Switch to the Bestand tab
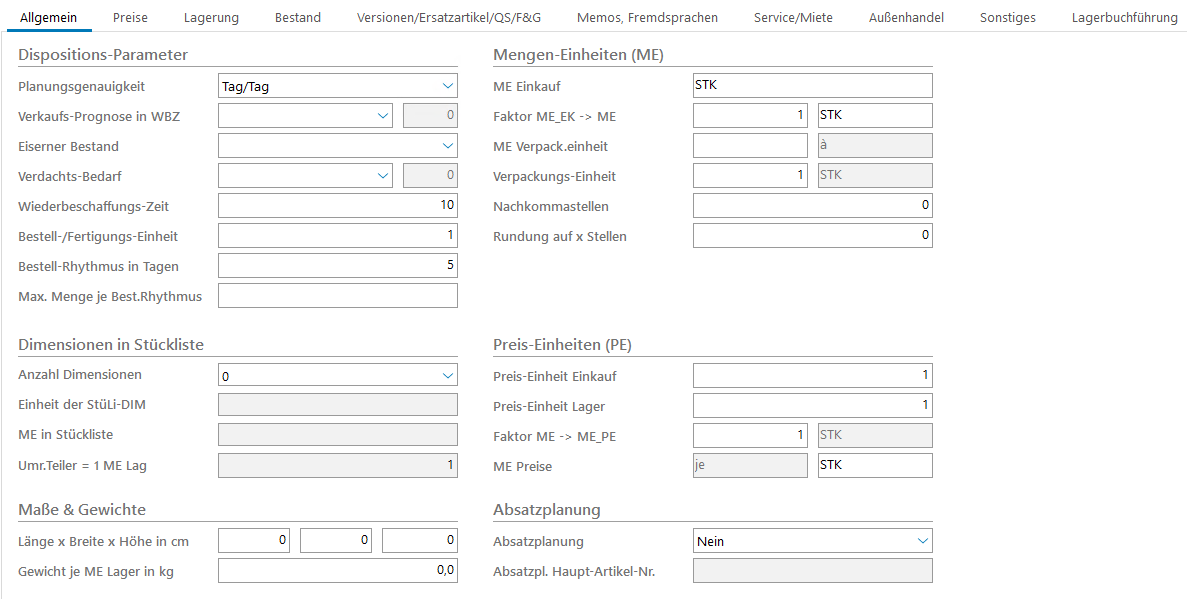This screenshot has width=1187, height=599. [x=298, y=17]
